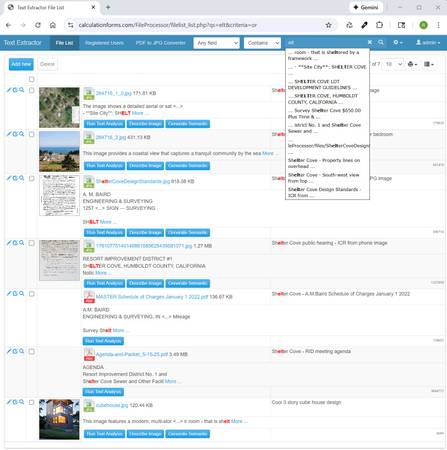The image size is (447, 450).
Task: Click the JPG file icon for 284716_1_0.jpg
Action: 89,93
